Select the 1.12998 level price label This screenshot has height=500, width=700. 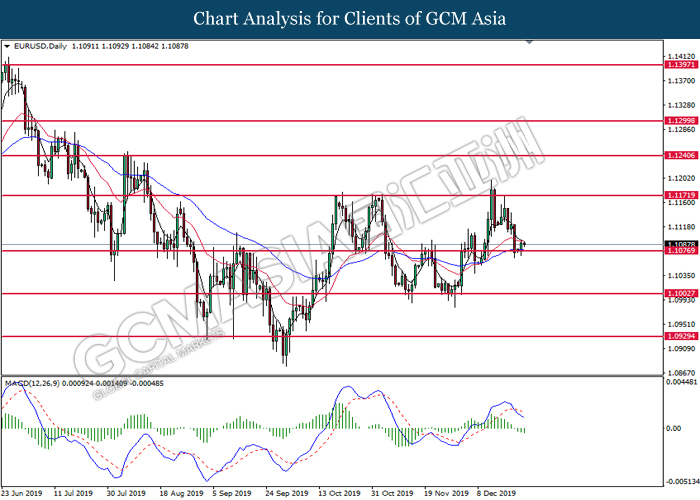(x=681, y=121)
